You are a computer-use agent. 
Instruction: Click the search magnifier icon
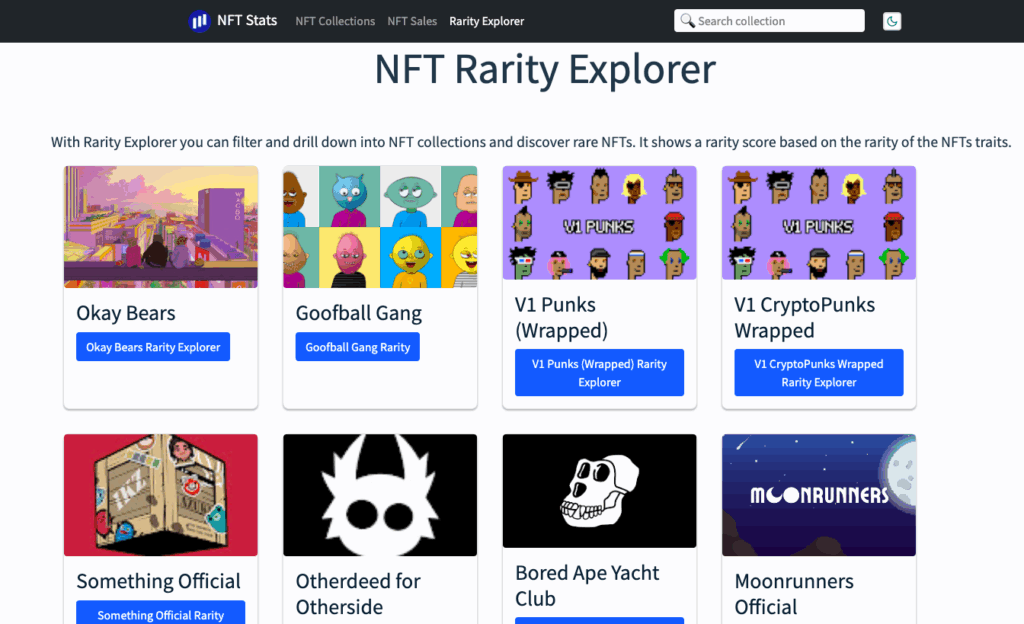(687, 21)
